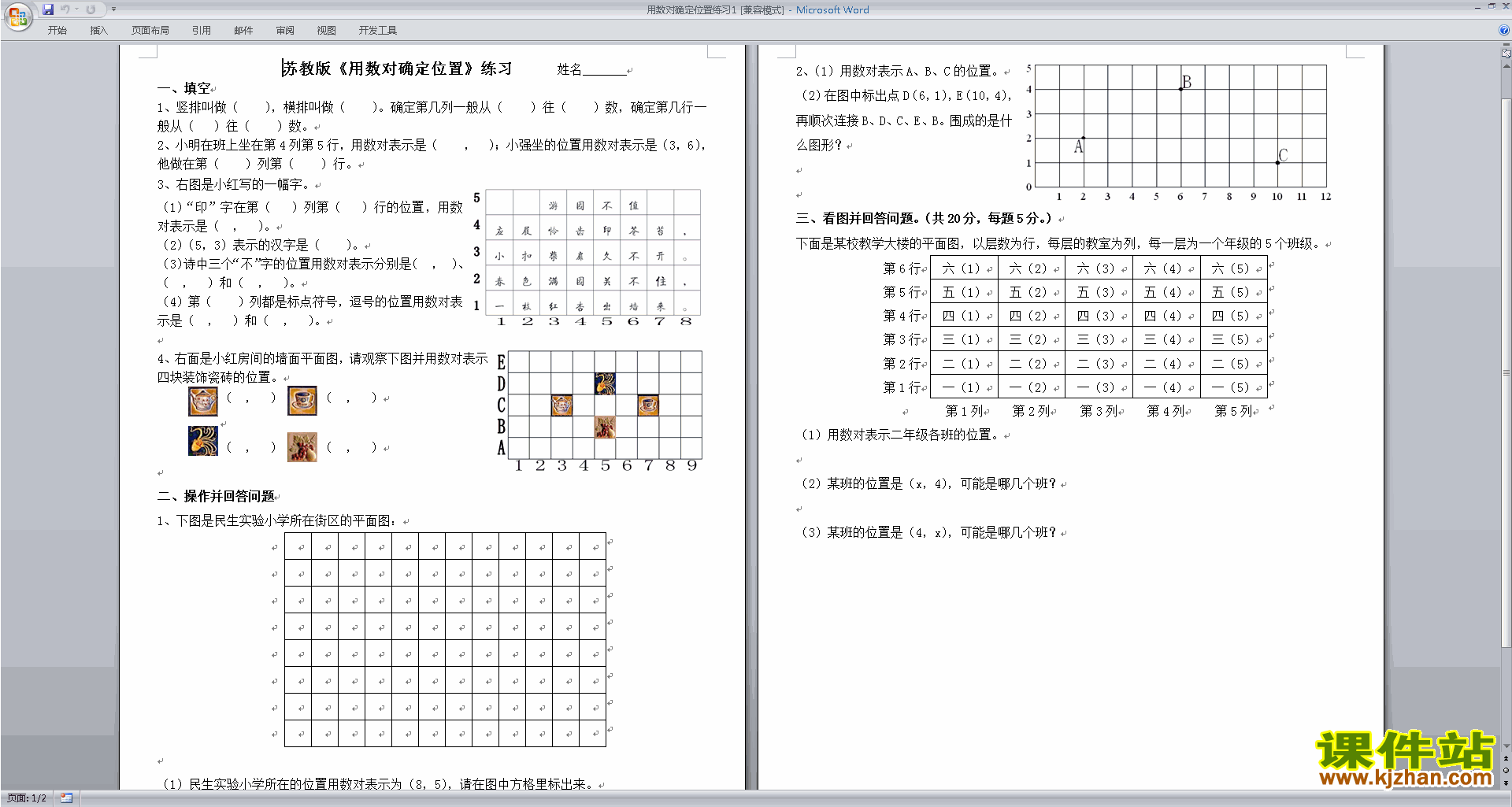Viewport: 1512px width, 807px height.
Task: Select the teacup tile image in question 4
Action: point(302,401)
